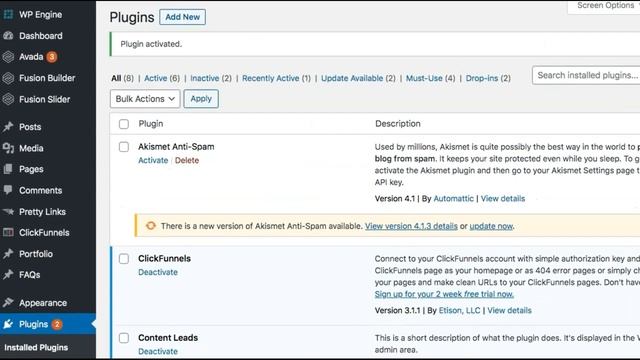This screenshot has height=360, width=640.
Task: Click the Appearance paintbrush icon
Action: (8, 303)
